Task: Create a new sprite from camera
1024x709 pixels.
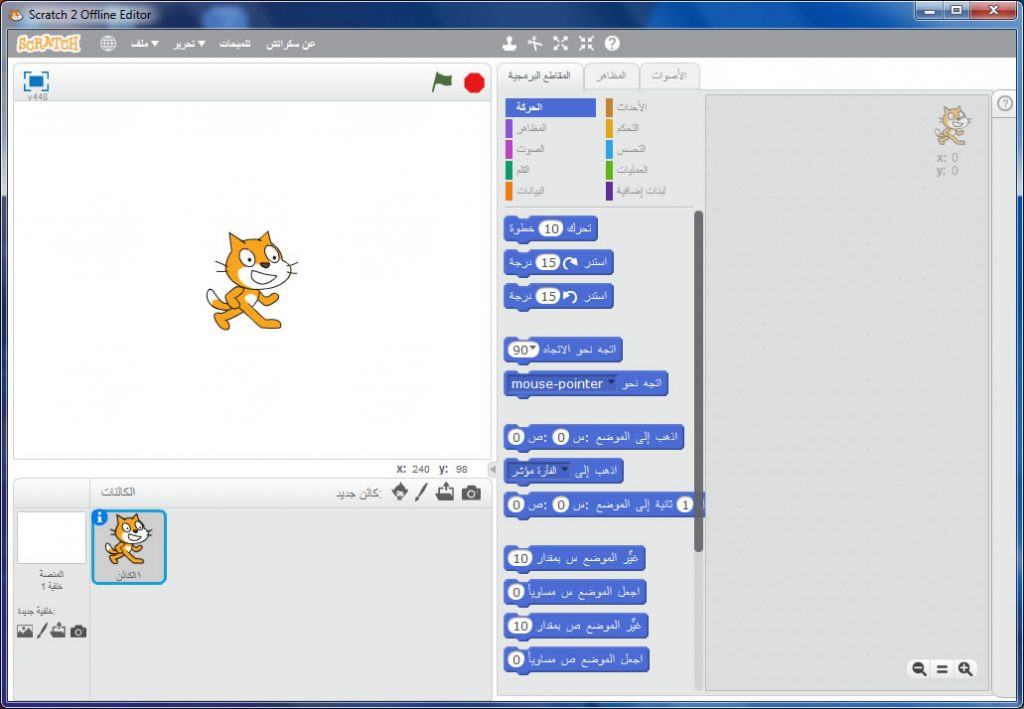Action: (471, 493)
